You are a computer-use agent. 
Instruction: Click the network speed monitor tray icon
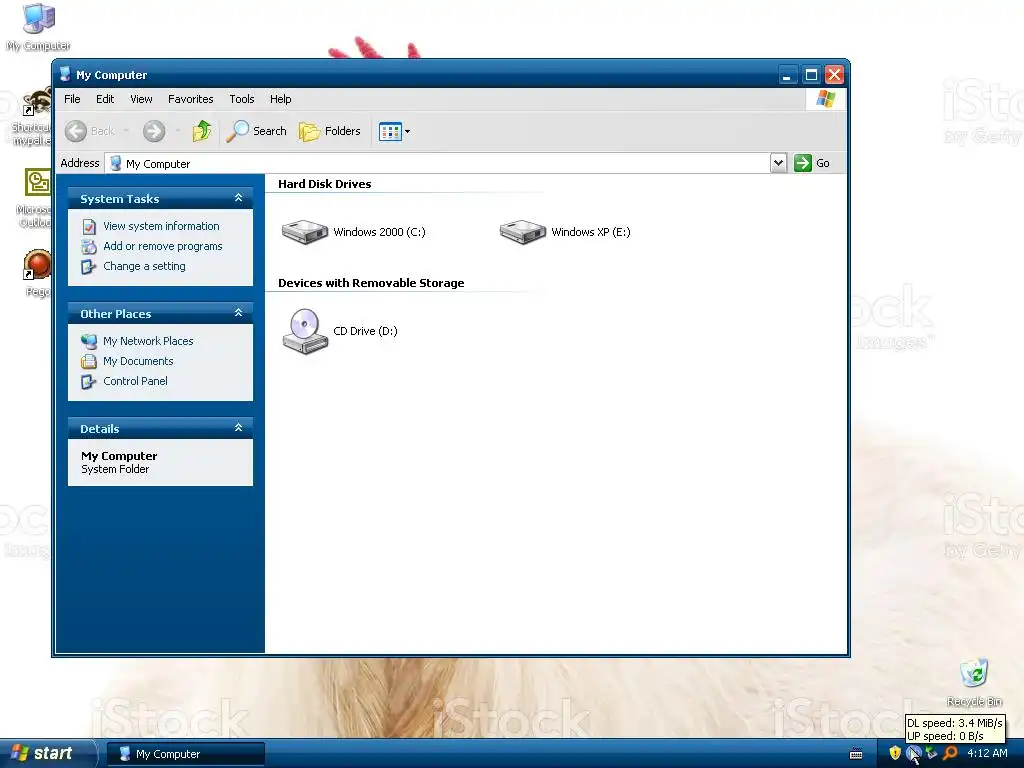pyautogui.click(x=914, y=753)
